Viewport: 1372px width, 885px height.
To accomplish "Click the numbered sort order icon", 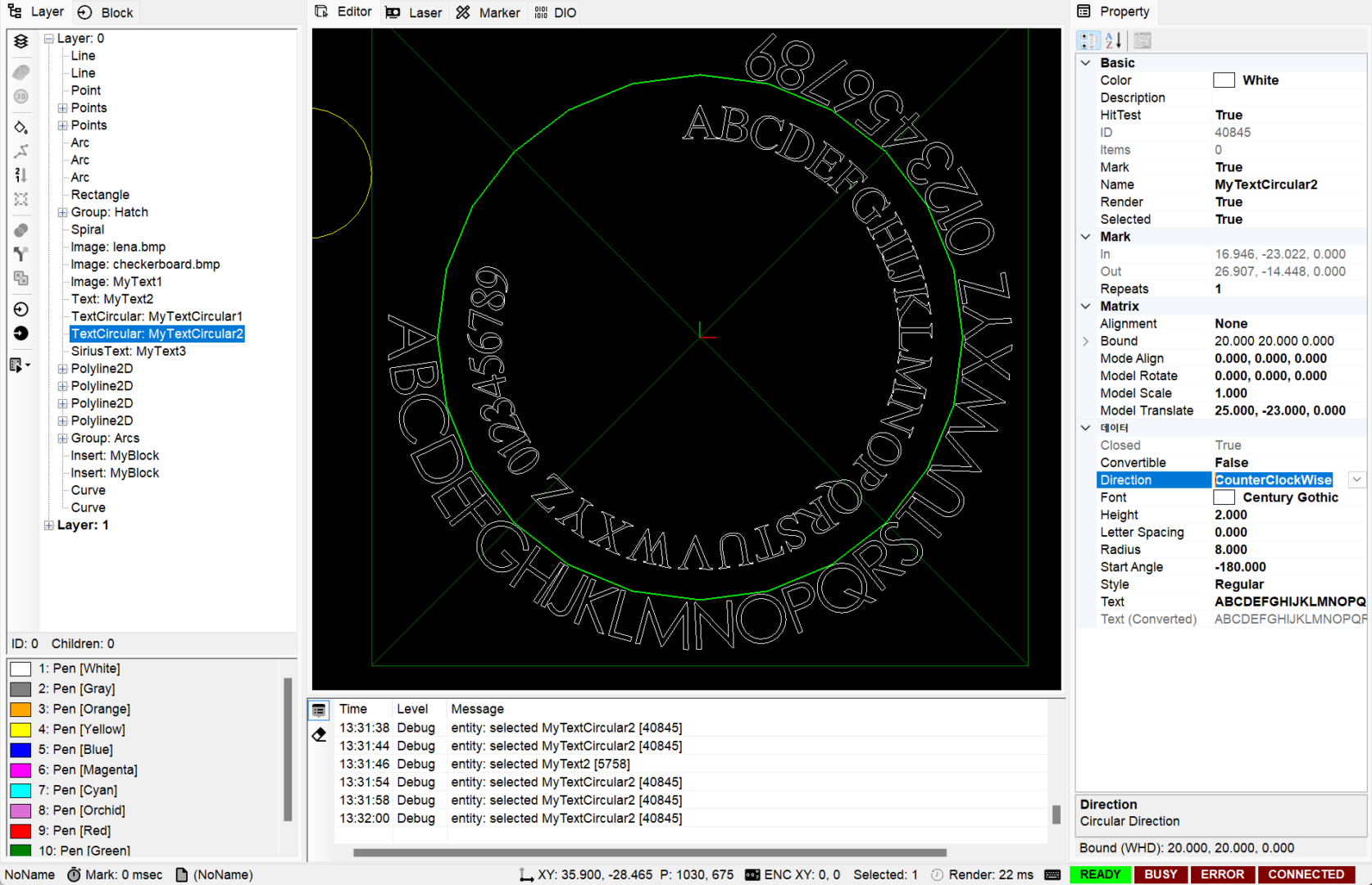I will point(21,175).
